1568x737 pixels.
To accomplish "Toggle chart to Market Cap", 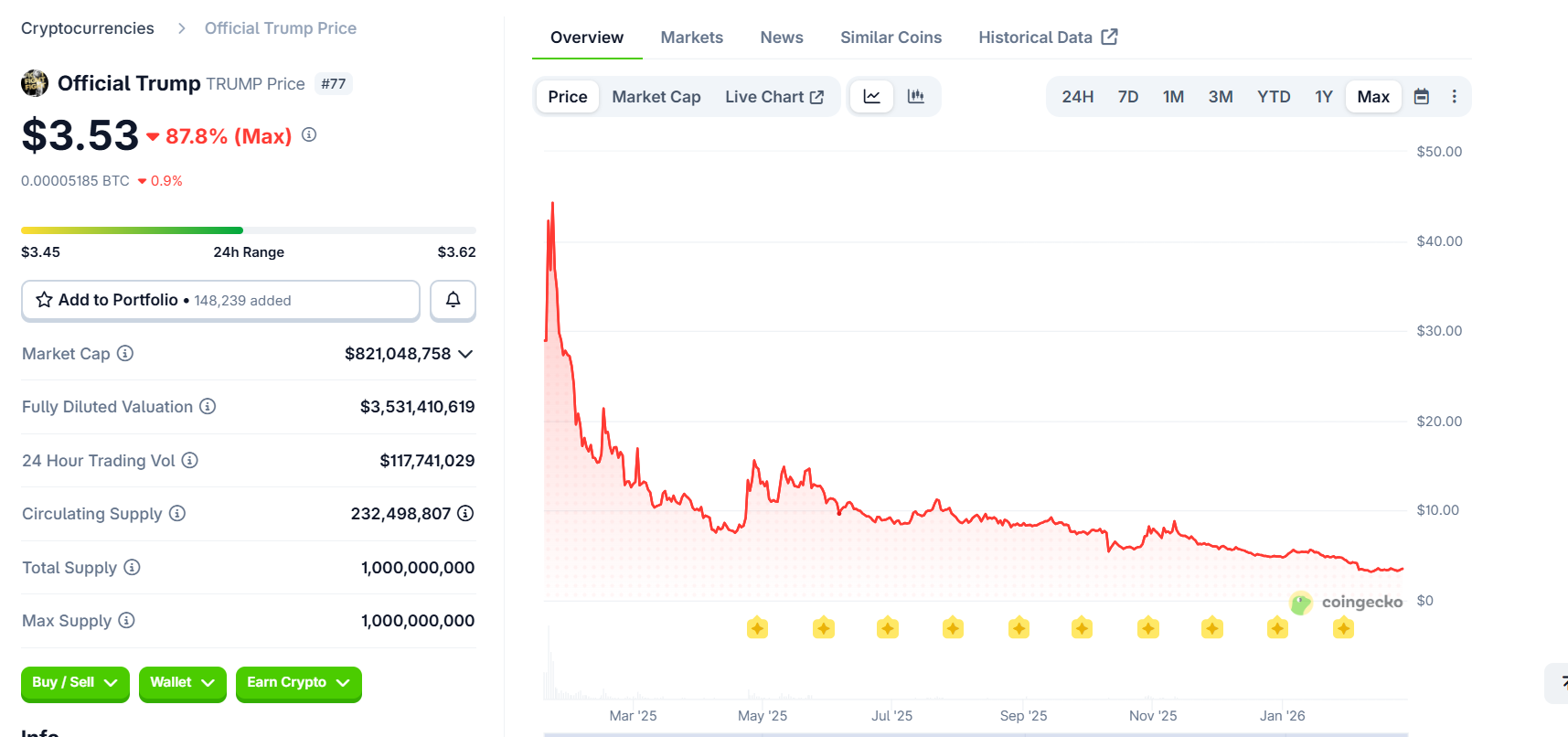I will tap(656, 97).
